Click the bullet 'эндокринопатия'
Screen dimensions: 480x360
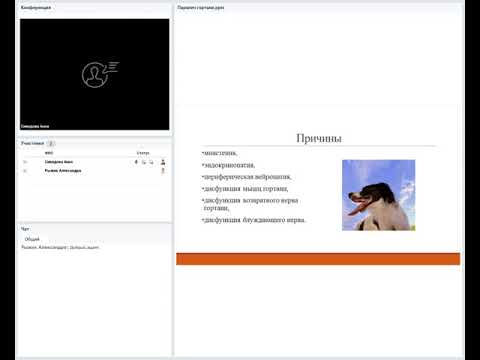pyautogui.click(x=229, y=165)
